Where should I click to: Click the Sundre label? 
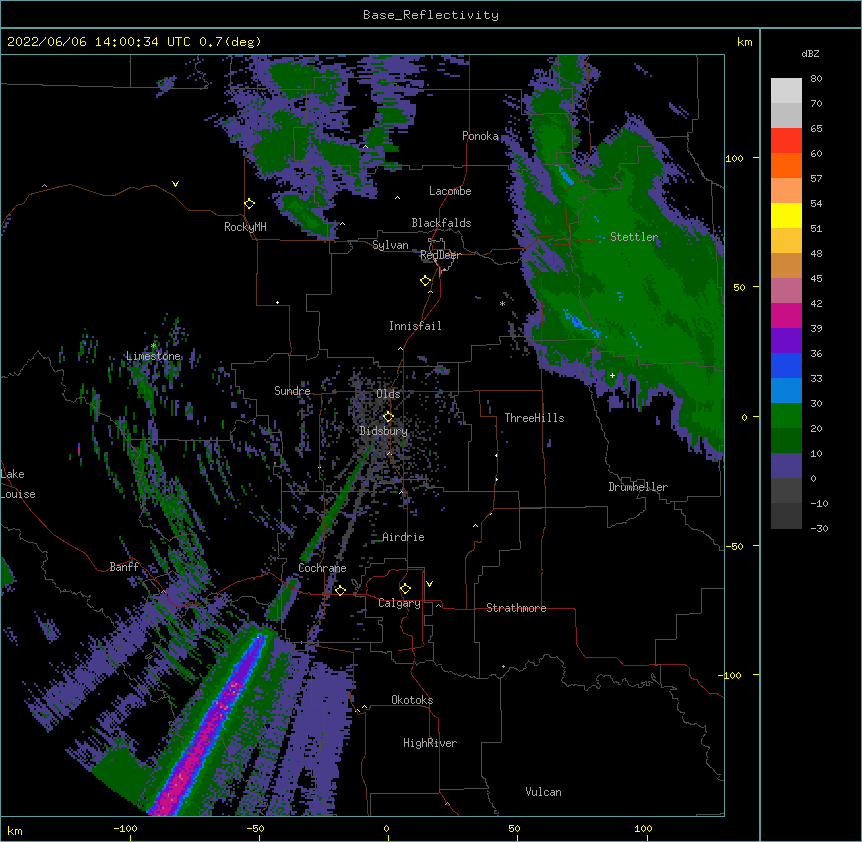292,391
